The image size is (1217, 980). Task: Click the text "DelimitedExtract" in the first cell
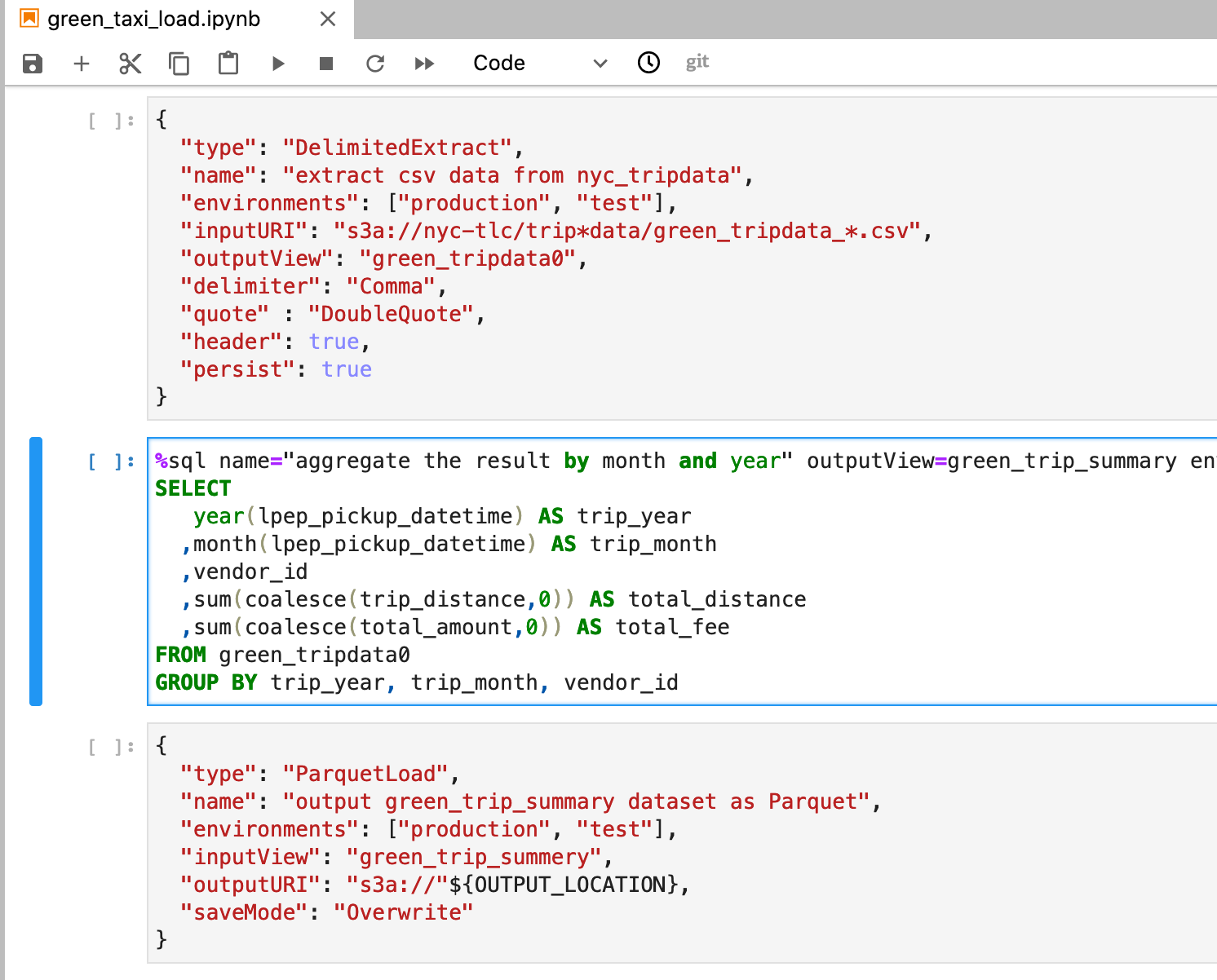397,148
